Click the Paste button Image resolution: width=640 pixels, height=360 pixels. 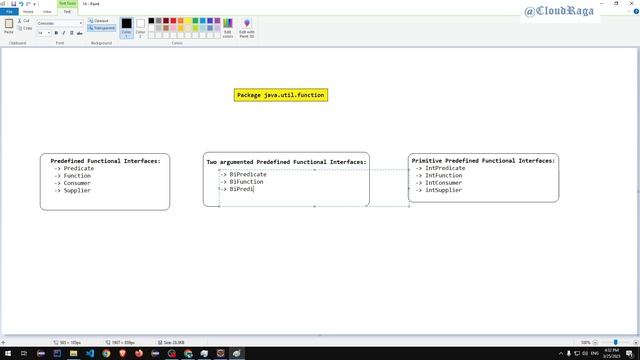(x=9, y=26)
